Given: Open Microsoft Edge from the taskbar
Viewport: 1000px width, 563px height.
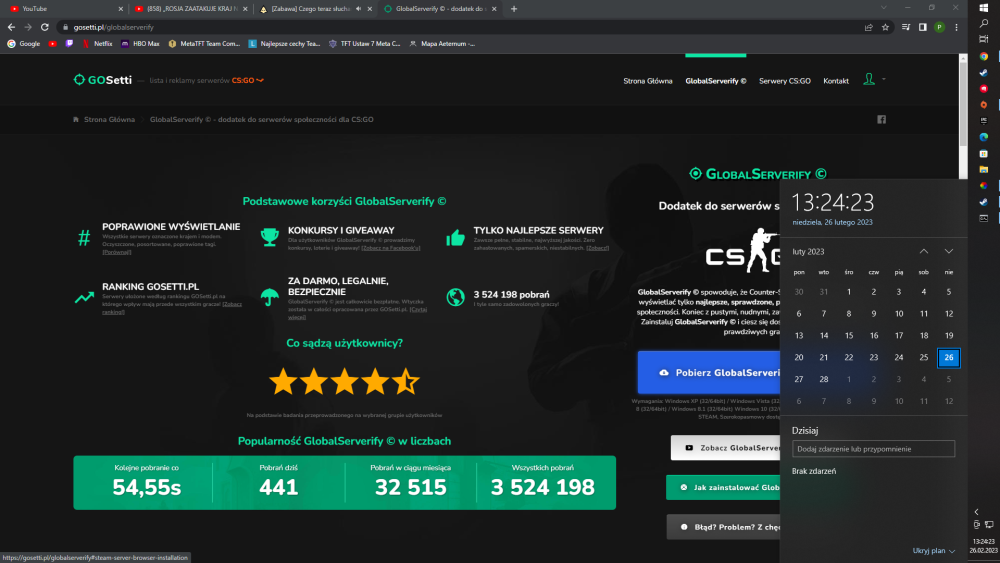Looking at the screenshot, I should point(983,137).
